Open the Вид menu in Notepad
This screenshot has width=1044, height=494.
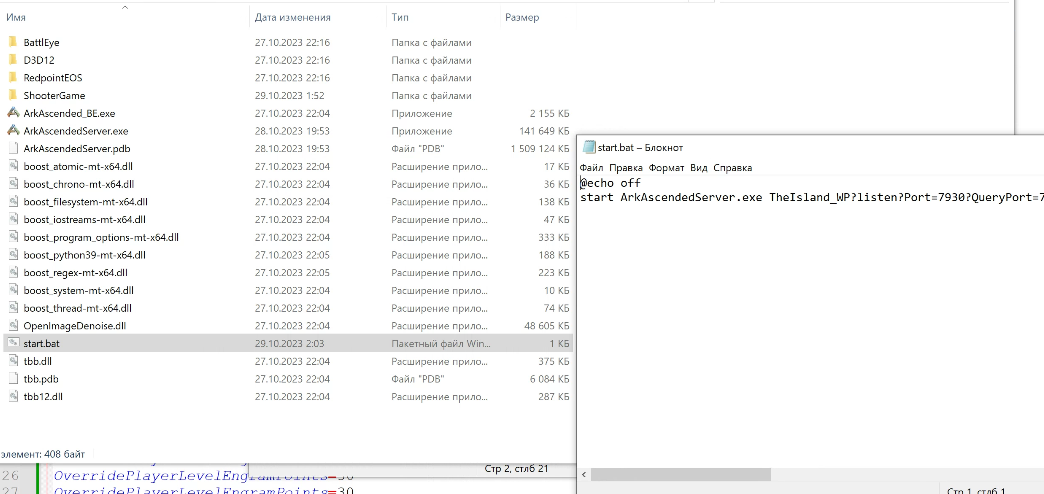[x=699, y=168]
